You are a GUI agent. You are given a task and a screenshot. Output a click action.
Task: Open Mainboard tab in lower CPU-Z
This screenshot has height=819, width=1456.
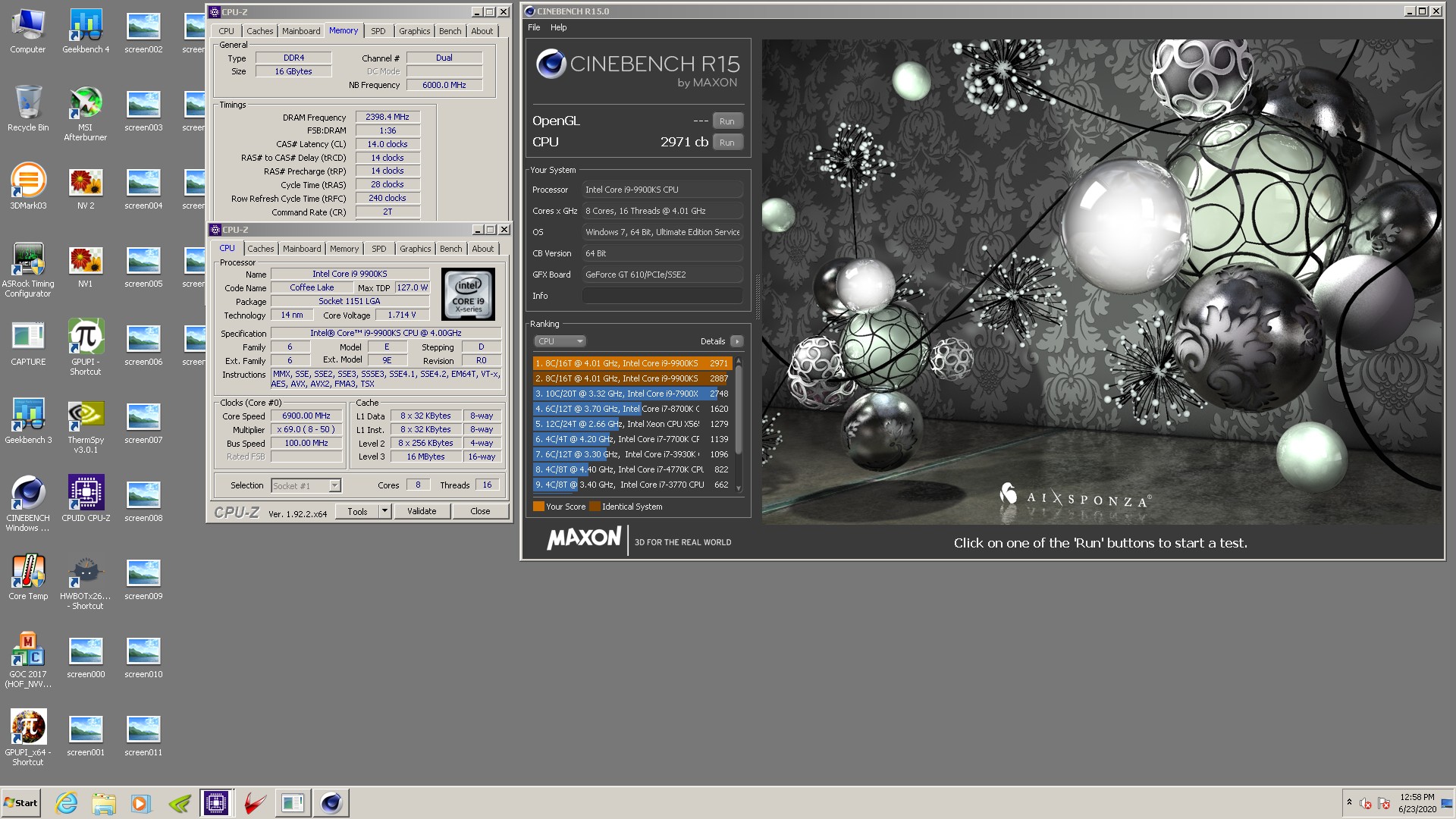(x=302, y=249)
